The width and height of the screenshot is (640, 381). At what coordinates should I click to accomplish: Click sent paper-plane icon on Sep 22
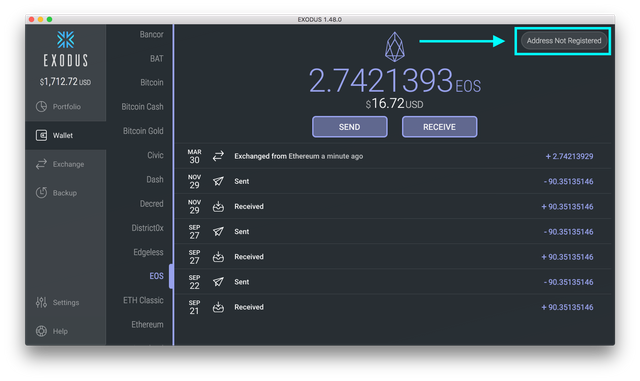pyautogui.click(x=218, y=282)
